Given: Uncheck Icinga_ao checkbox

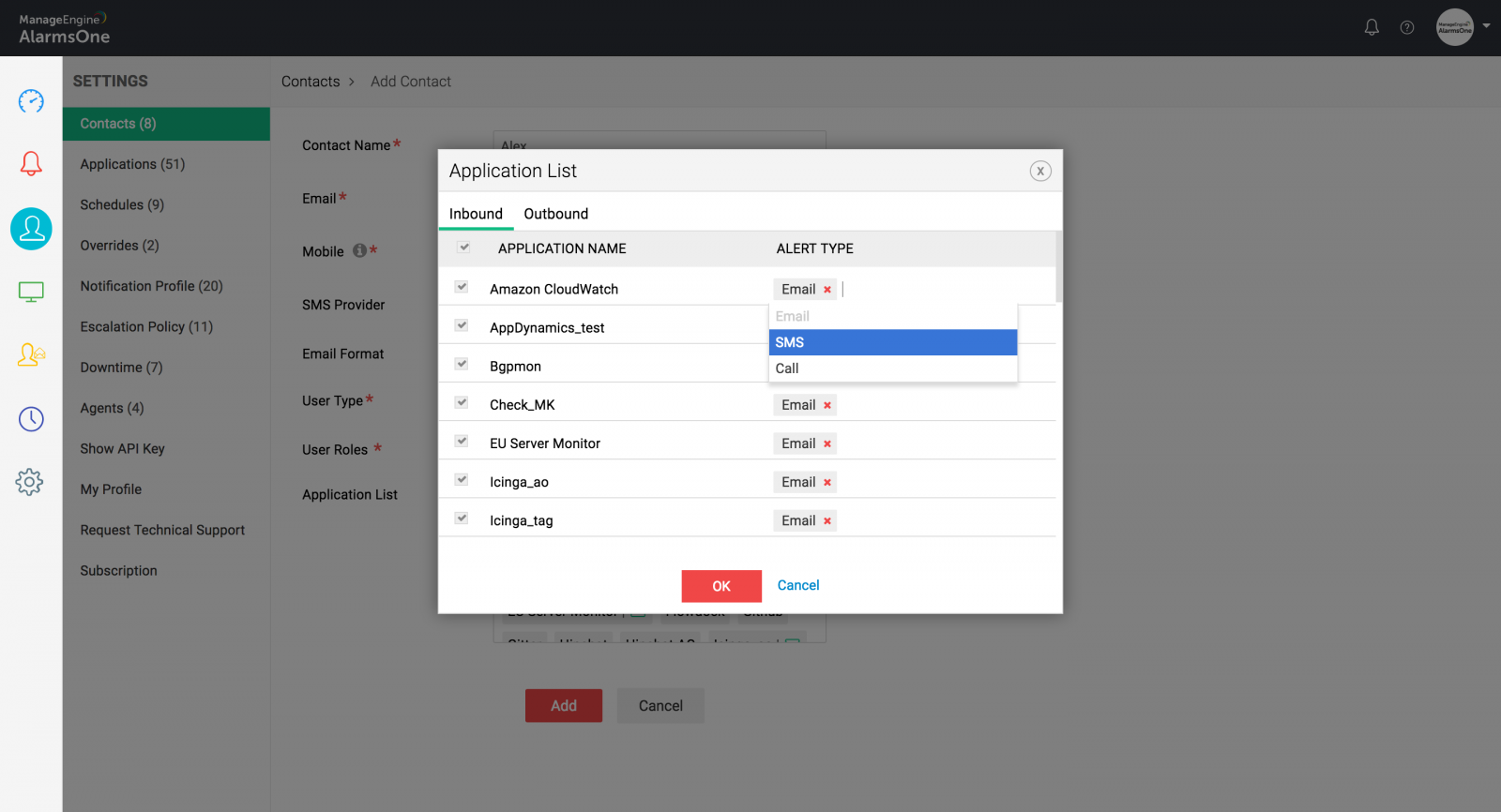Looking at the screenshot, I should [462, 479].
